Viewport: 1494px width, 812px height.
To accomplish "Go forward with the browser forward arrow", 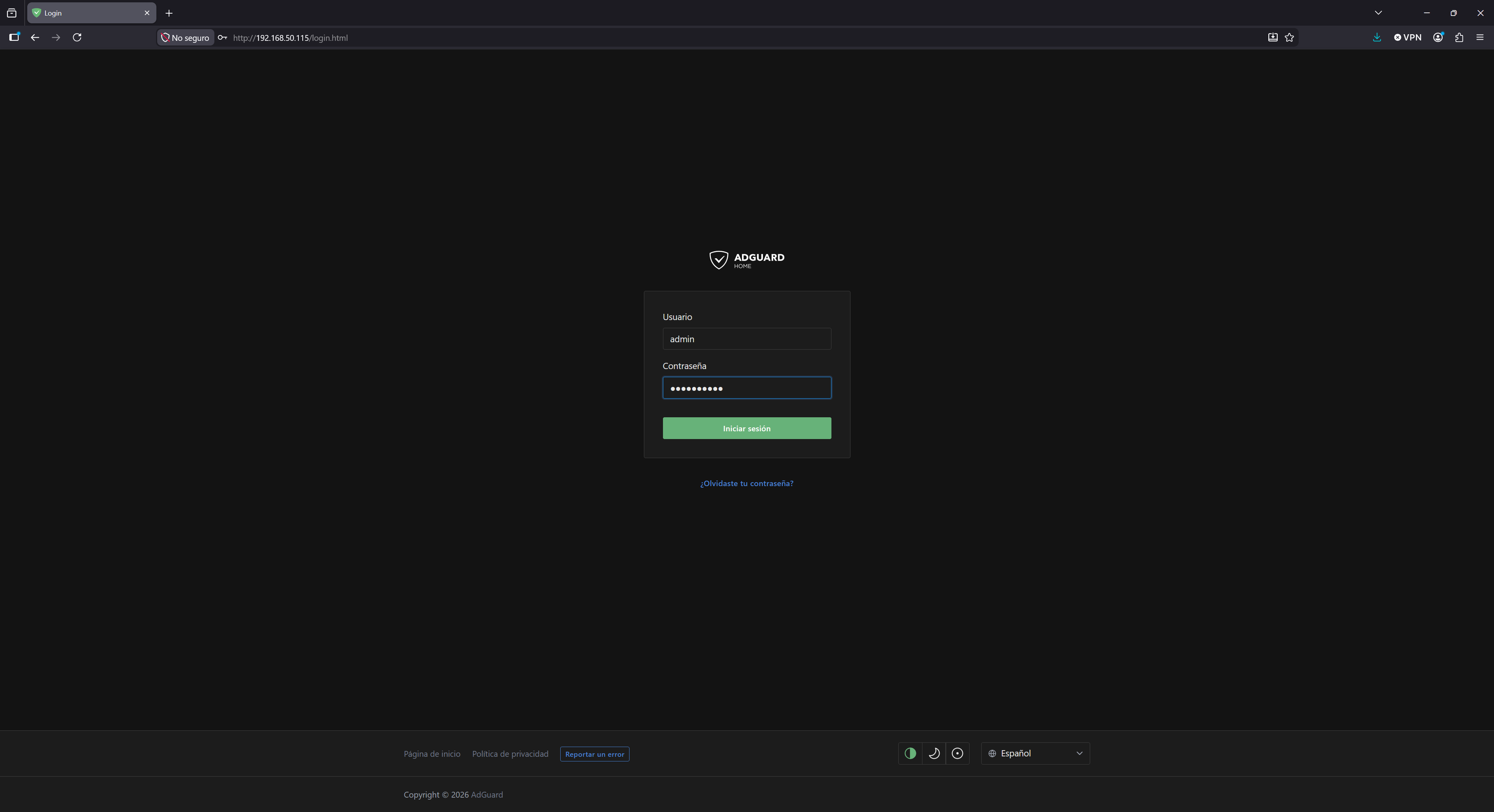I will point(56,38).
